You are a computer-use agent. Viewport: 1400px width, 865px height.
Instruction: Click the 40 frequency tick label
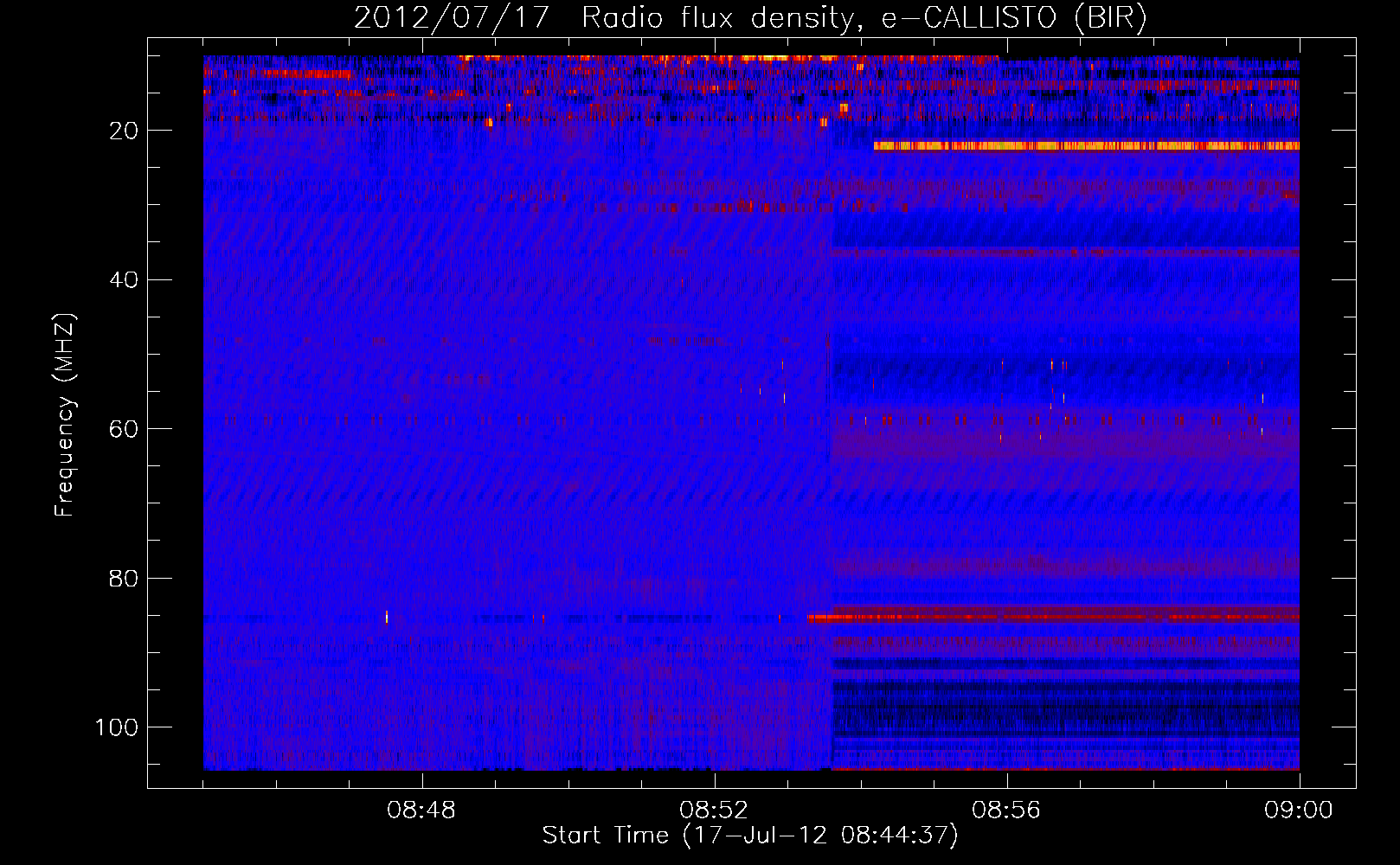tap(124, 279)
